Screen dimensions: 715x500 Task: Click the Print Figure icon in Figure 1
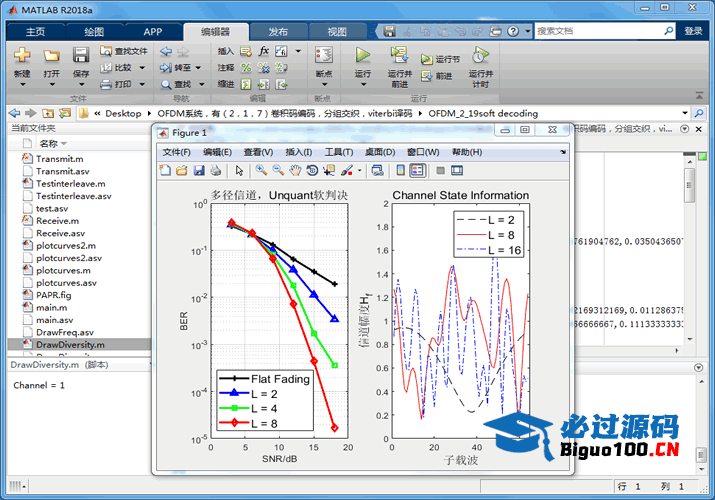pyautogui.click(x=216, y=170)
